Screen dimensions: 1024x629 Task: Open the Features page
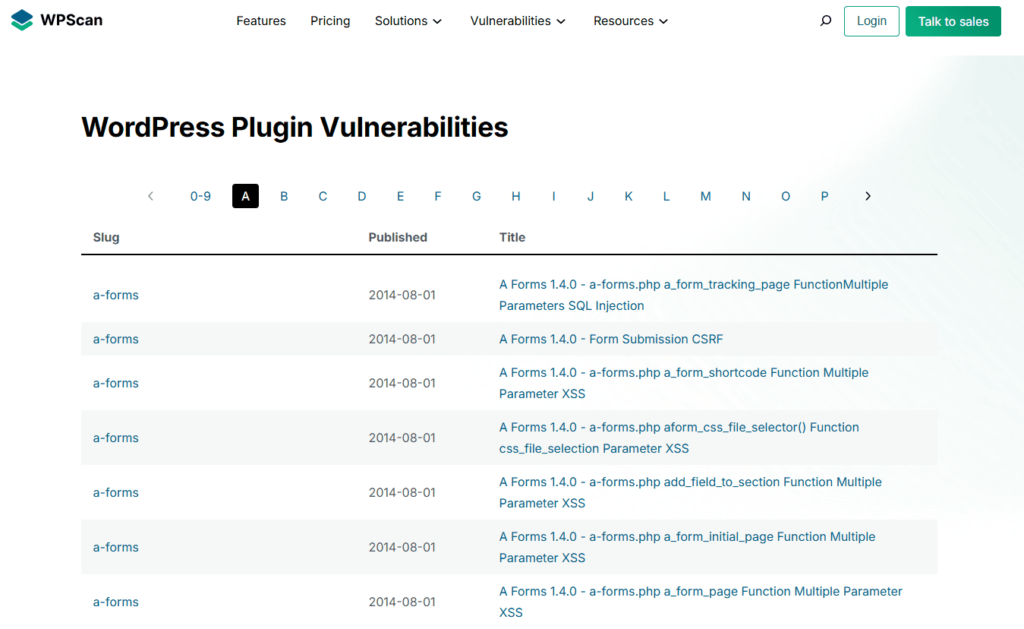coord(261,21)
